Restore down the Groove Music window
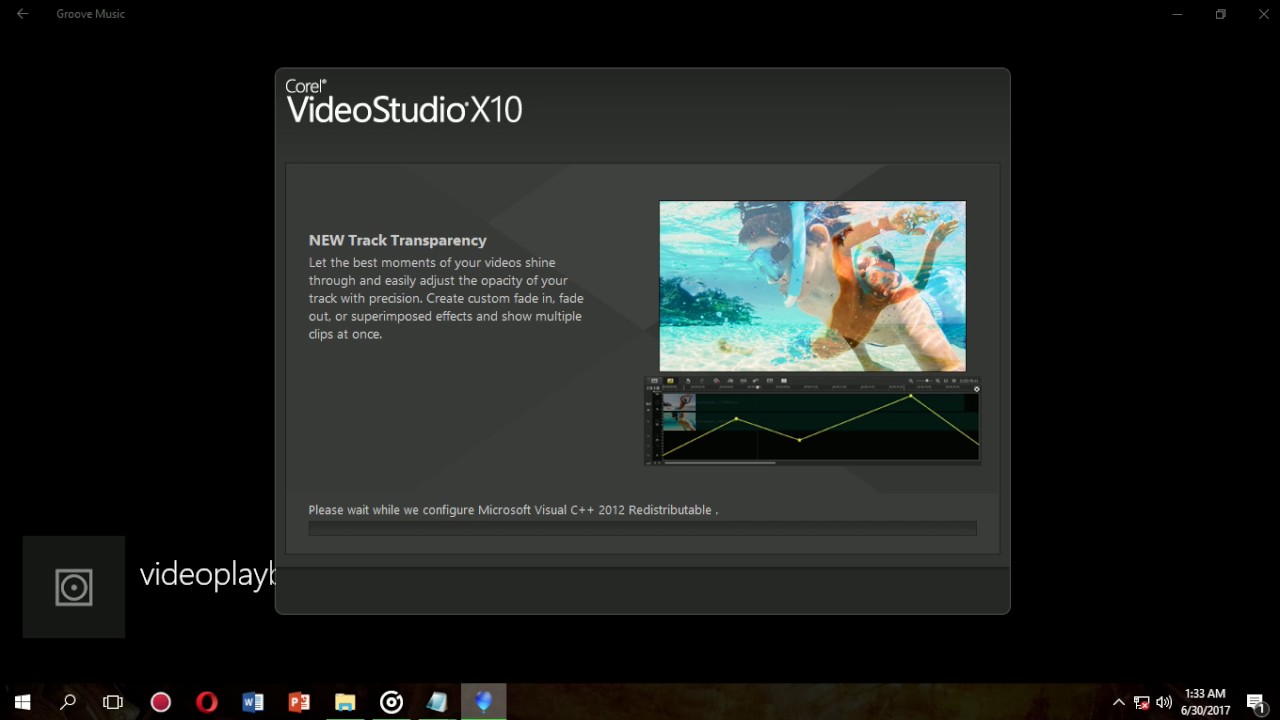The height and width of the screenshot is (720, 1280). click(1220, 14)
